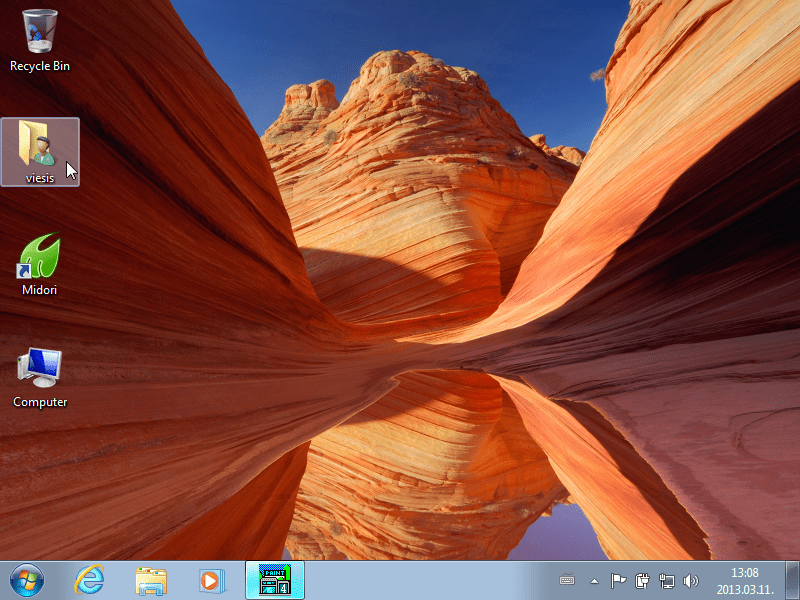Image resolution: width=800 pixels, height=600 pixels.
Task: Launch Internet Explorer from the taskbar
Action: (89, 580)
